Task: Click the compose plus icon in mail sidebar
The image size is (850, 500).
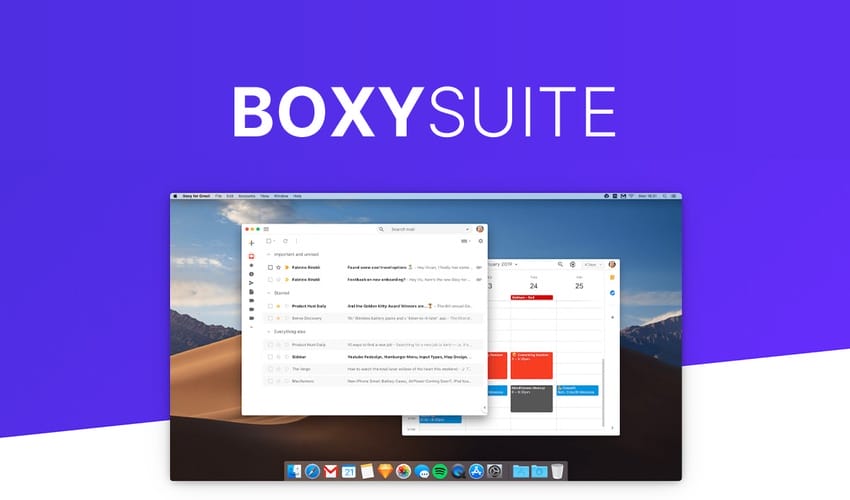Action: tap(252, 243)
